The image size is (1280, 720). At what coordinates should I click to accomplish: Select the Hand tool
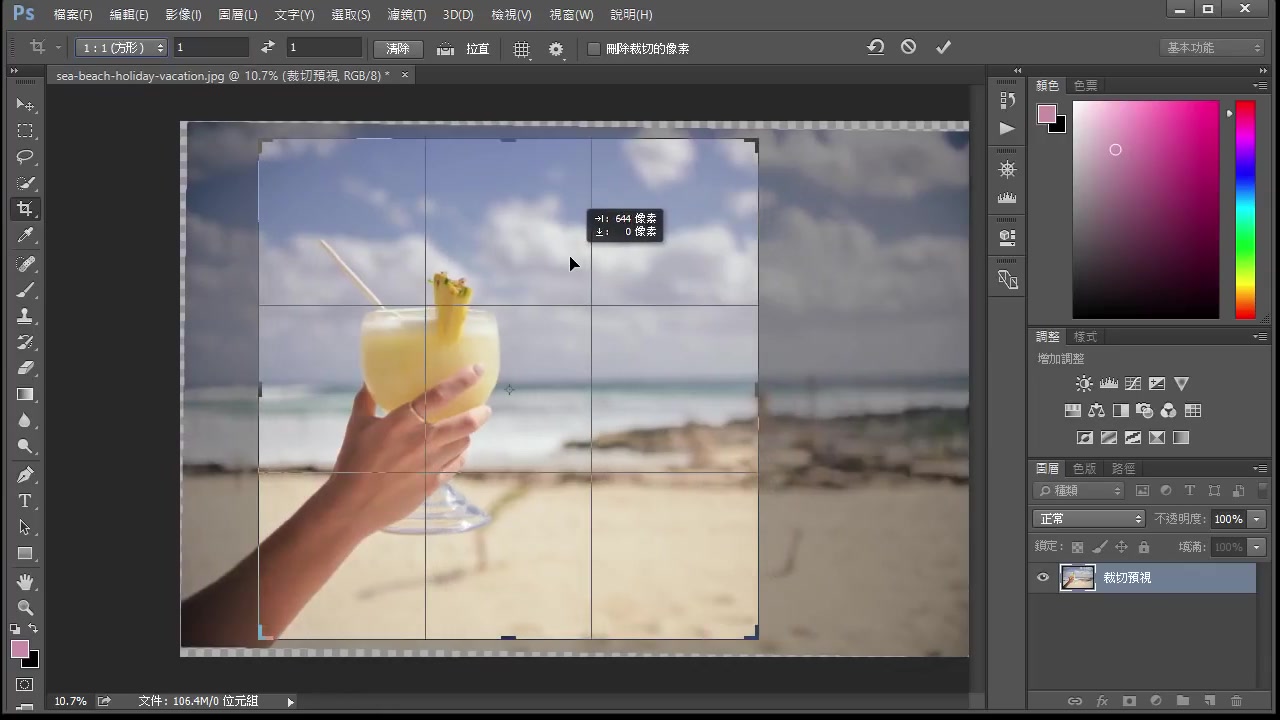pos(26,581)
